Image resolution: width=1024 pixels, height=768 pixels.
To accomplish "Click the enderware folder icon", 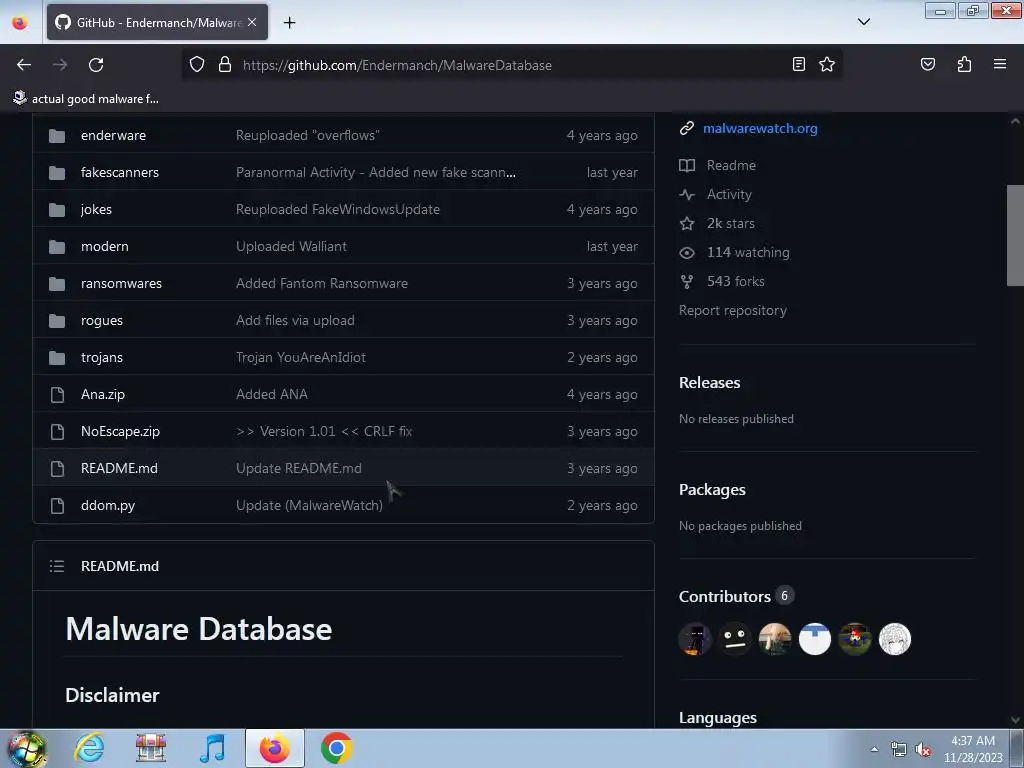I will pos(57,135).
